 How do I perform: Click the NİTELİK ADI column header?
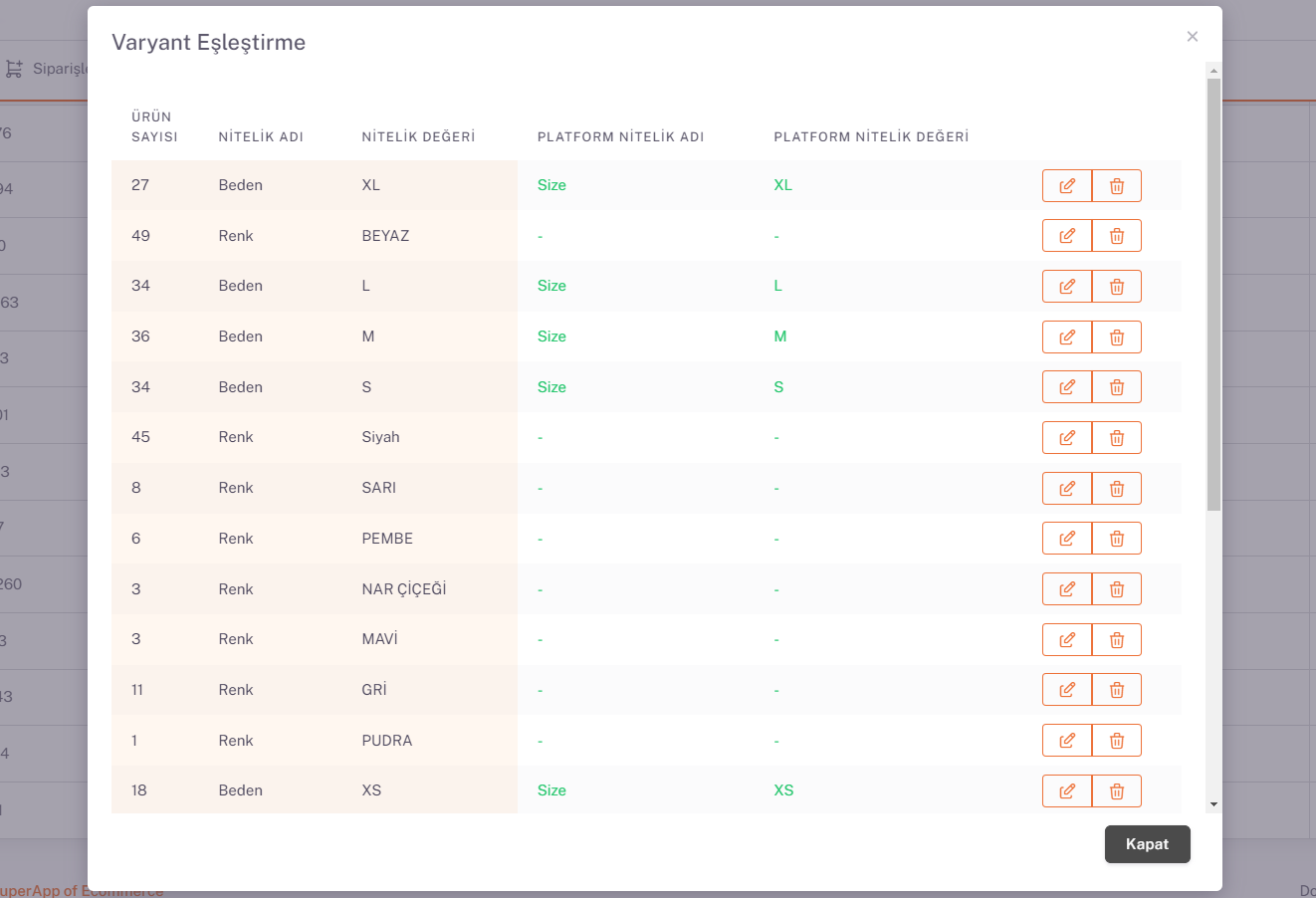[x=261, y=137]
